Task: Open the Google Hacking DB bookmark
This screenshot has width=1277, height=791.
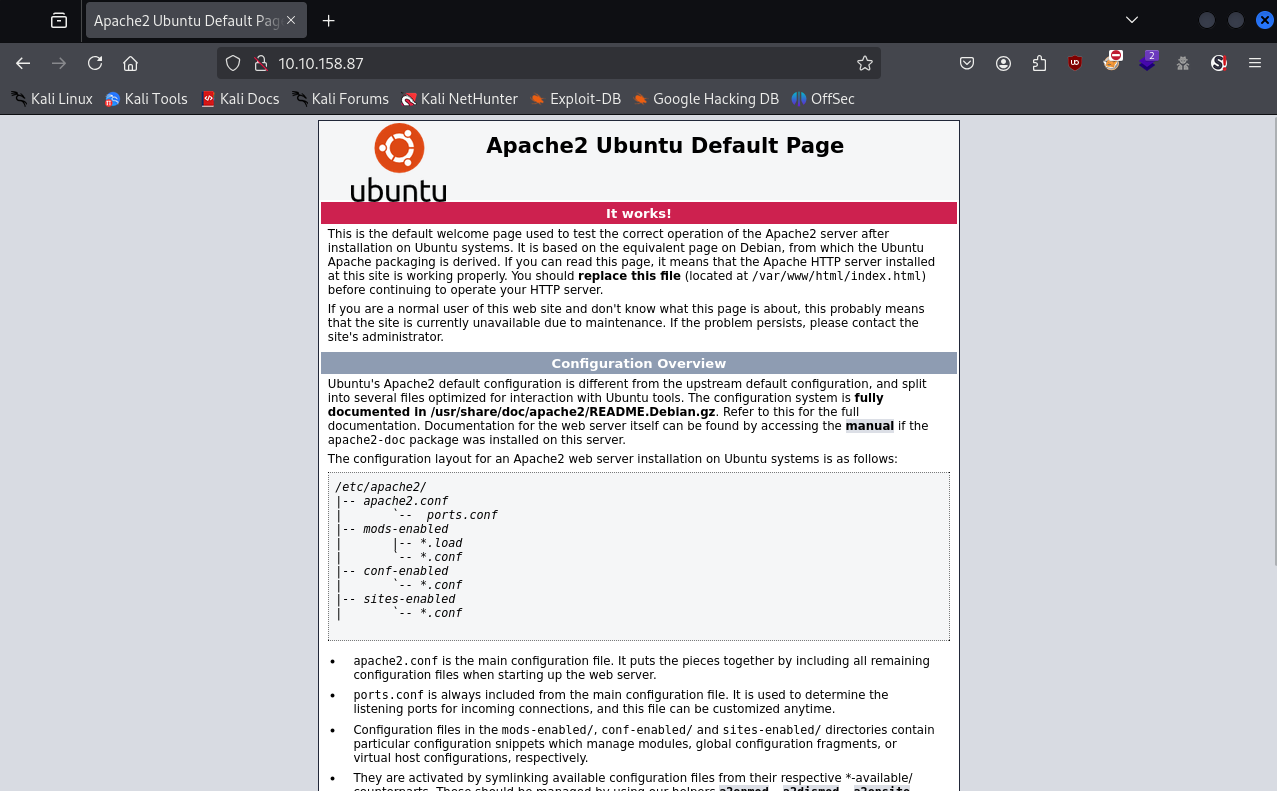Action: 705,99
